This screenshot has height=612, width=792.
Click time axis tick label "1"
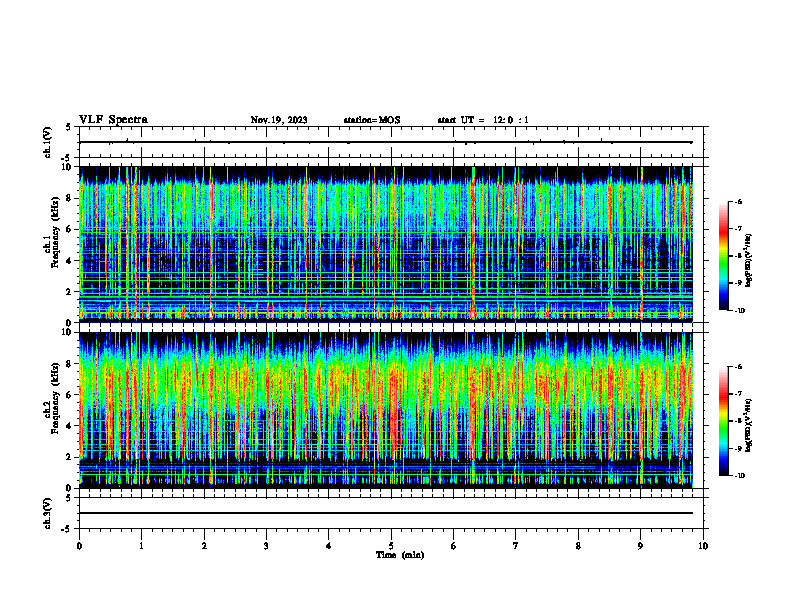coord(142,546)
